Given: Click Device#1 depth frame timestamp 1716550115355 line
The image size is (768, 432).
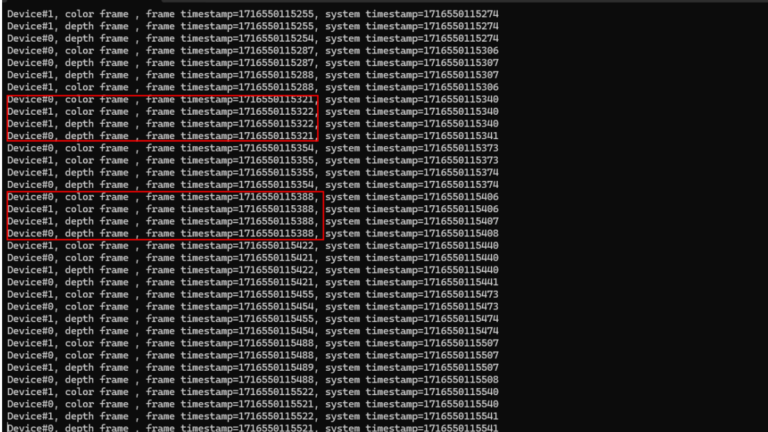Looking at the screenshot, I should [x=253, y=173].
